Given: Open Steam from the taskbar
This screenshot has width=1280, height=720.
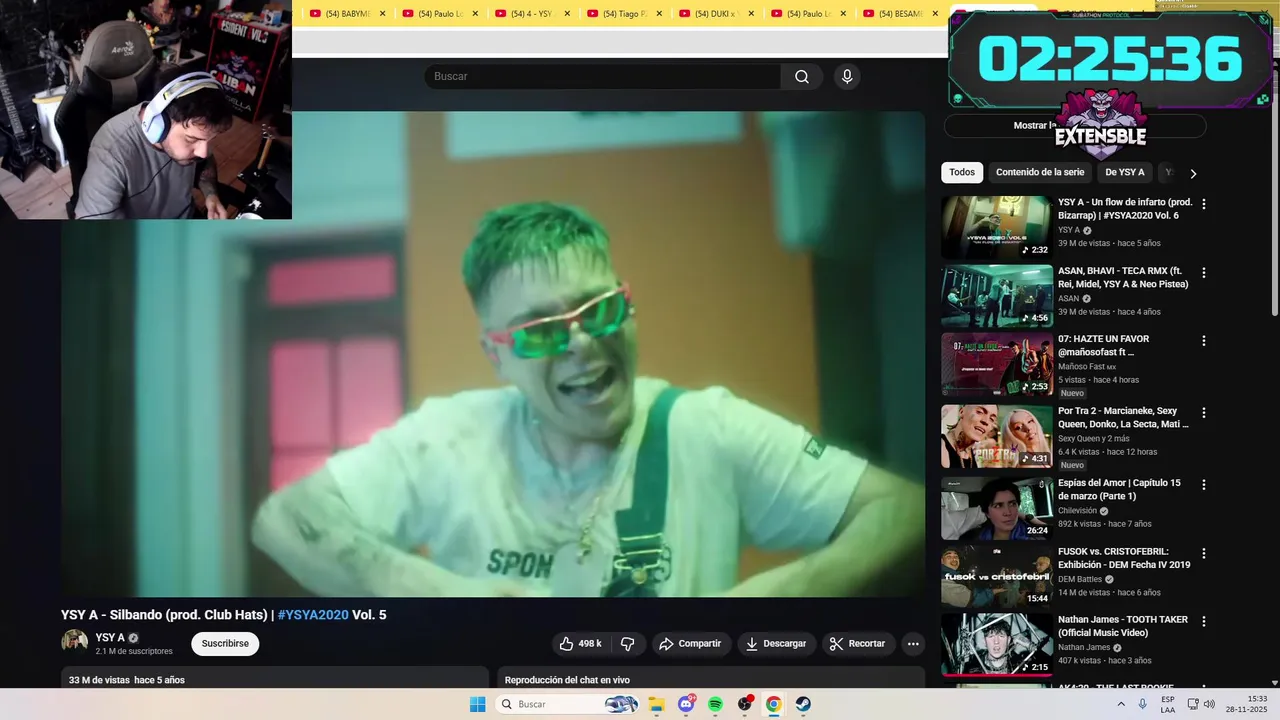Looking at the screenshot, I should click(x=803, y=704).
